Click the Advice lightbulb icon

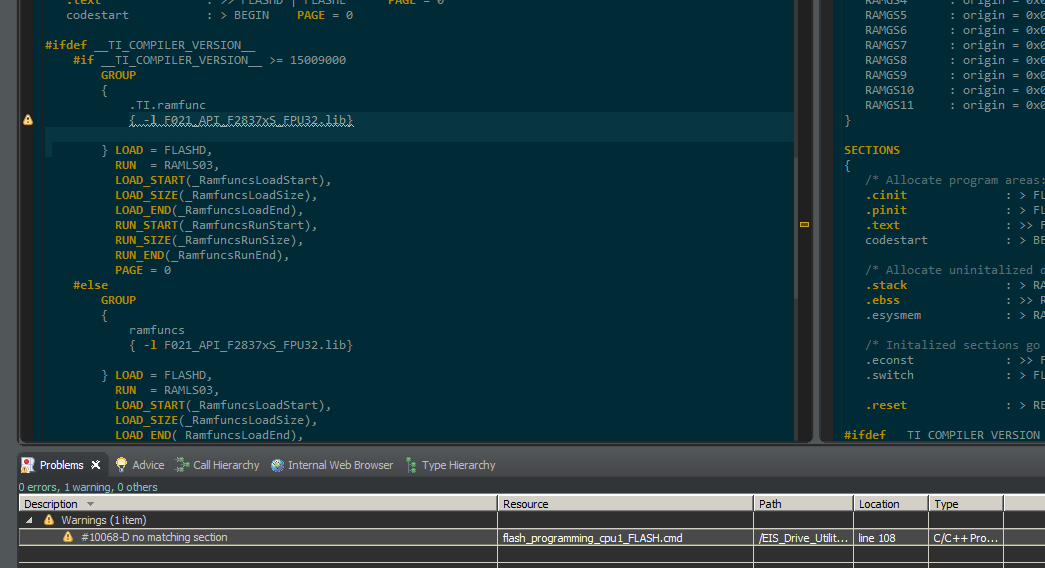(121, 465)
